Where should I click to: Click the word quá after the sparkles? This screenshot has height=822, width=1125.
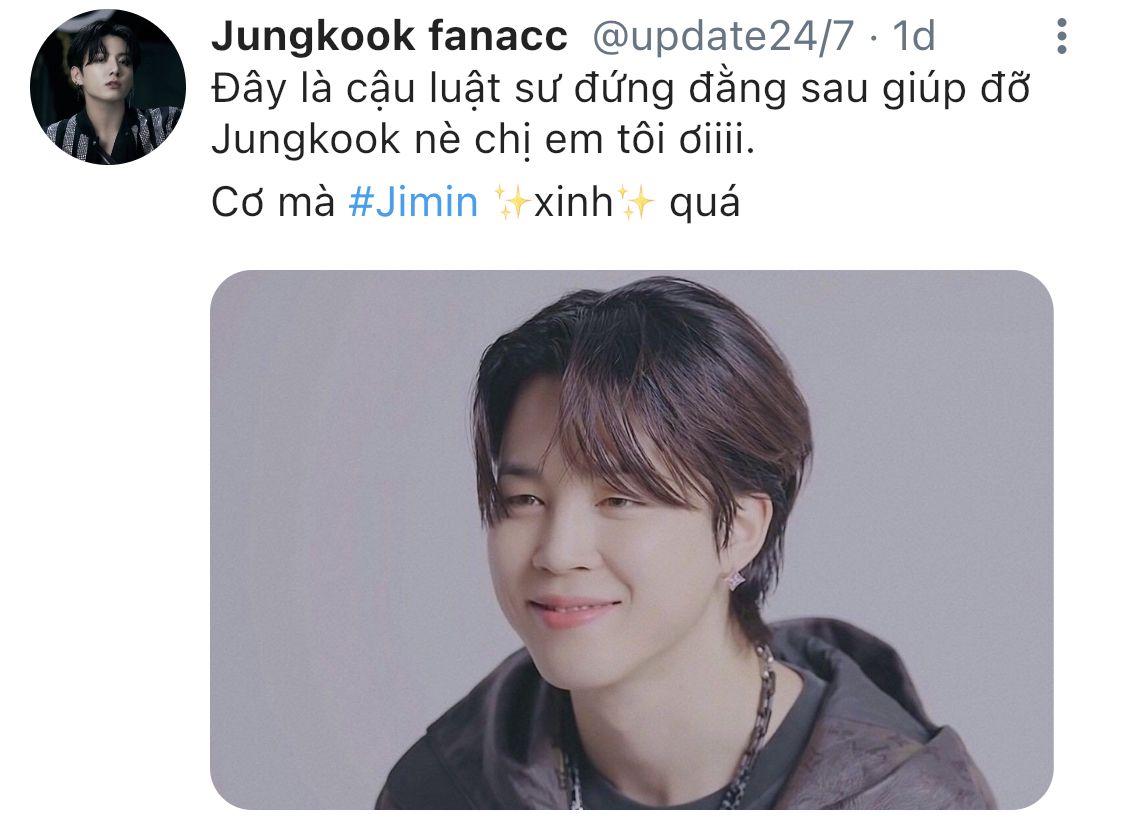[x=704, y=203]
